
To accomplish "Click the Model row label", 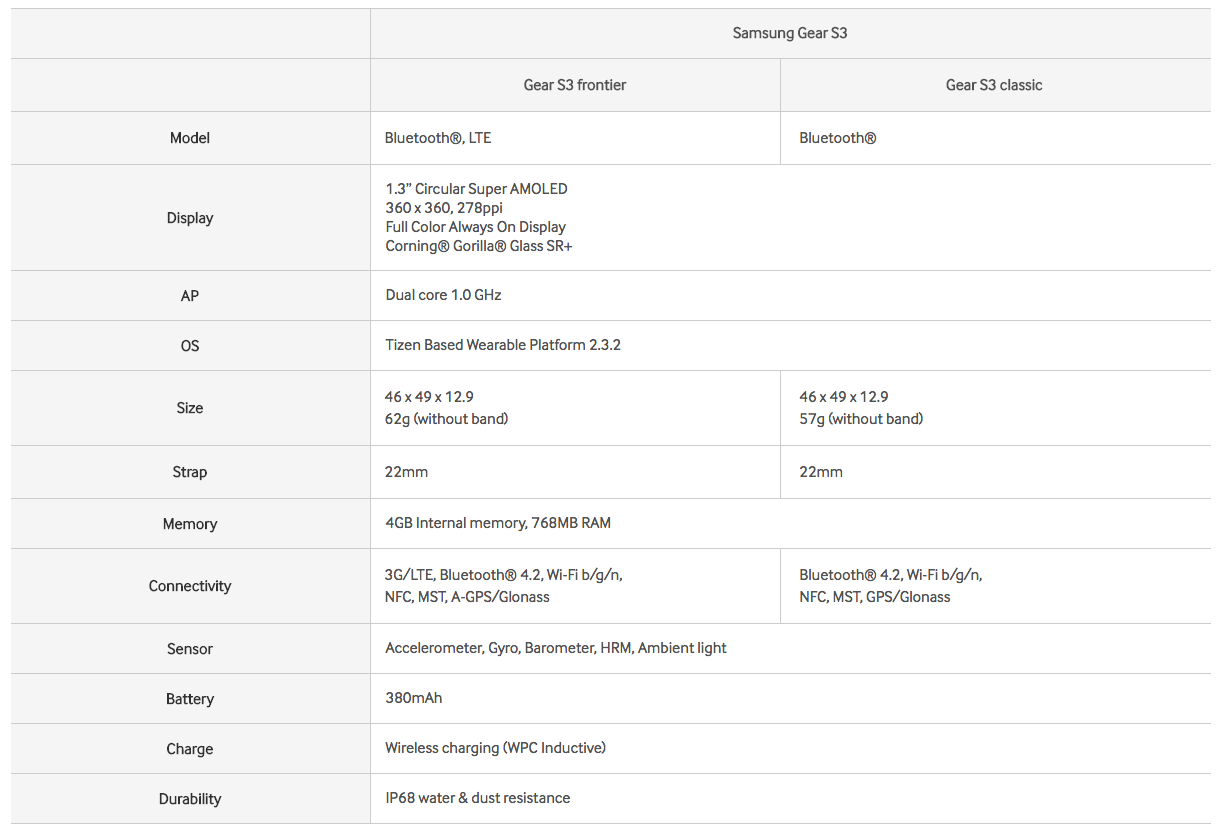I will click(x=190, y=138).
